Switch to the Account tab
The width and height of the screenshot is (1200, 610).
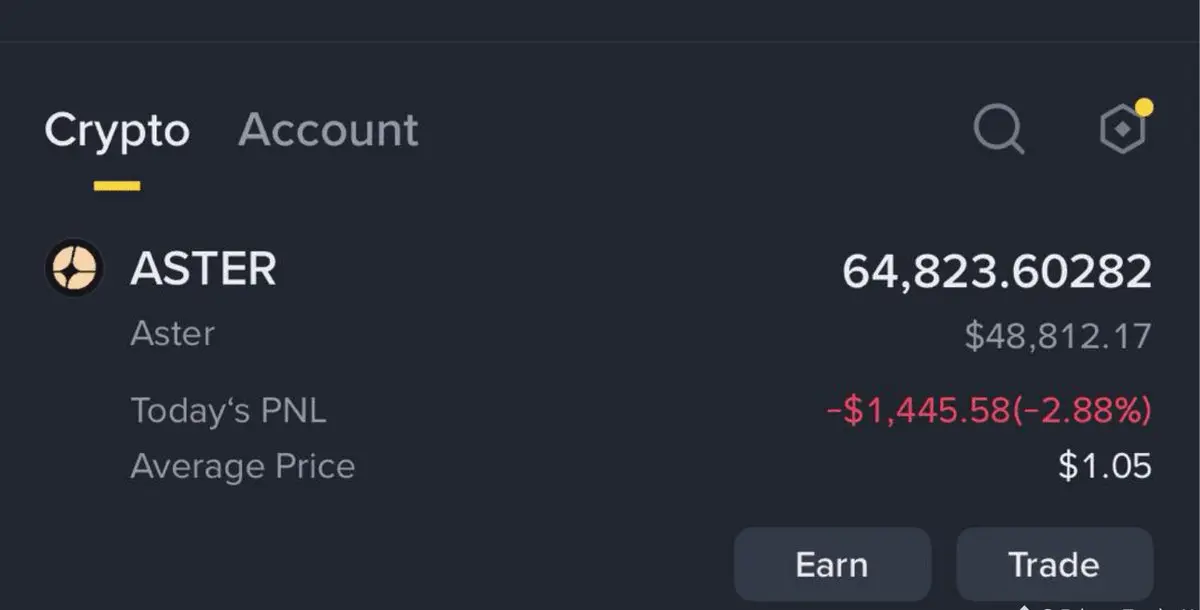328,130
